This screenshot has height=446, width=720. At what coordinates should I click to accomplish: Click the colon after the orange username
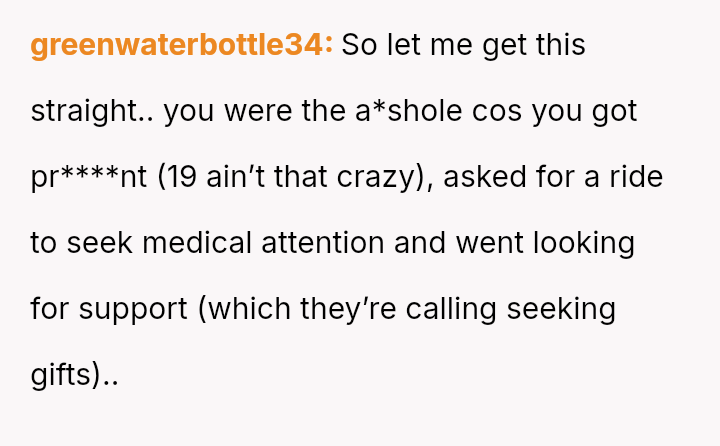tap(328, 46)
